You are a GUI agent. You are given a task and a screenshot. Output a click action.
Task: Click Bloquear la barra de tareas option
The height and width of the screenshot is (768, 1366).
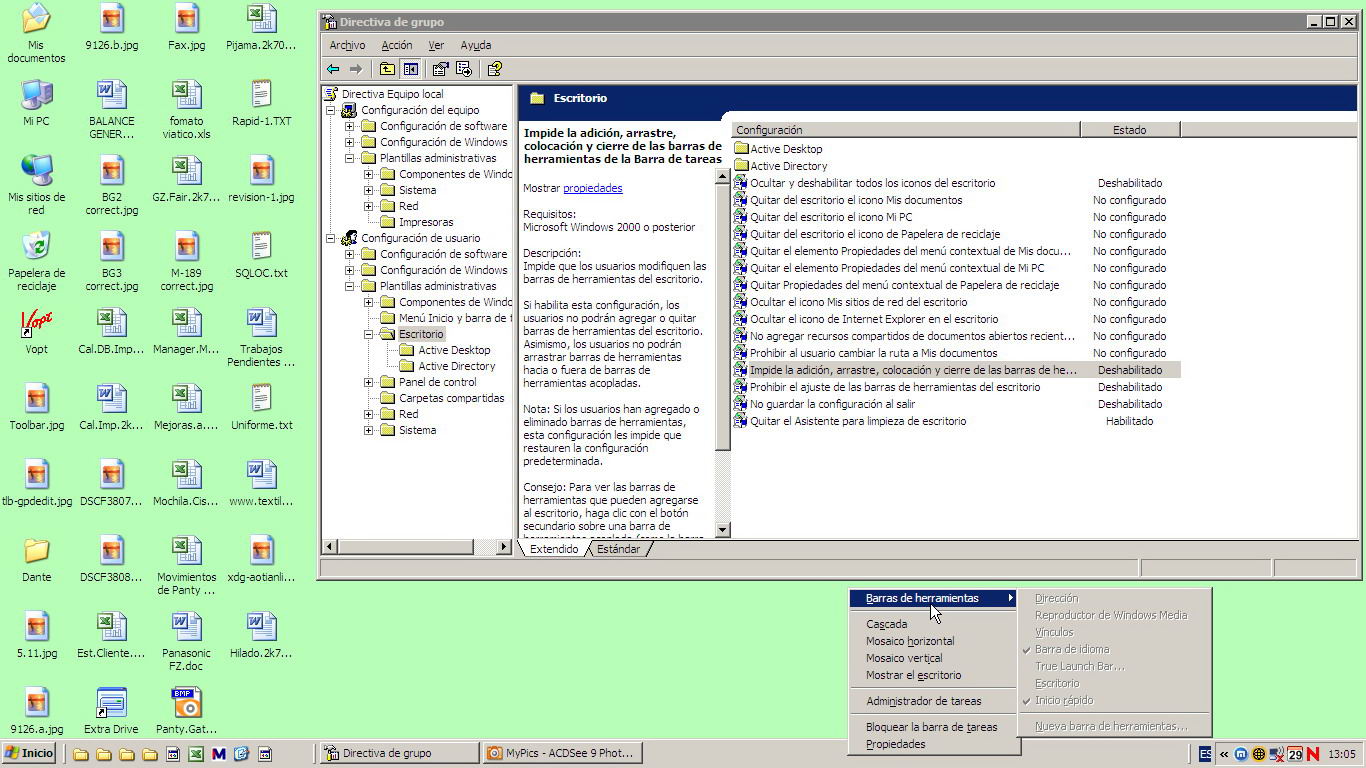[931, 727]
